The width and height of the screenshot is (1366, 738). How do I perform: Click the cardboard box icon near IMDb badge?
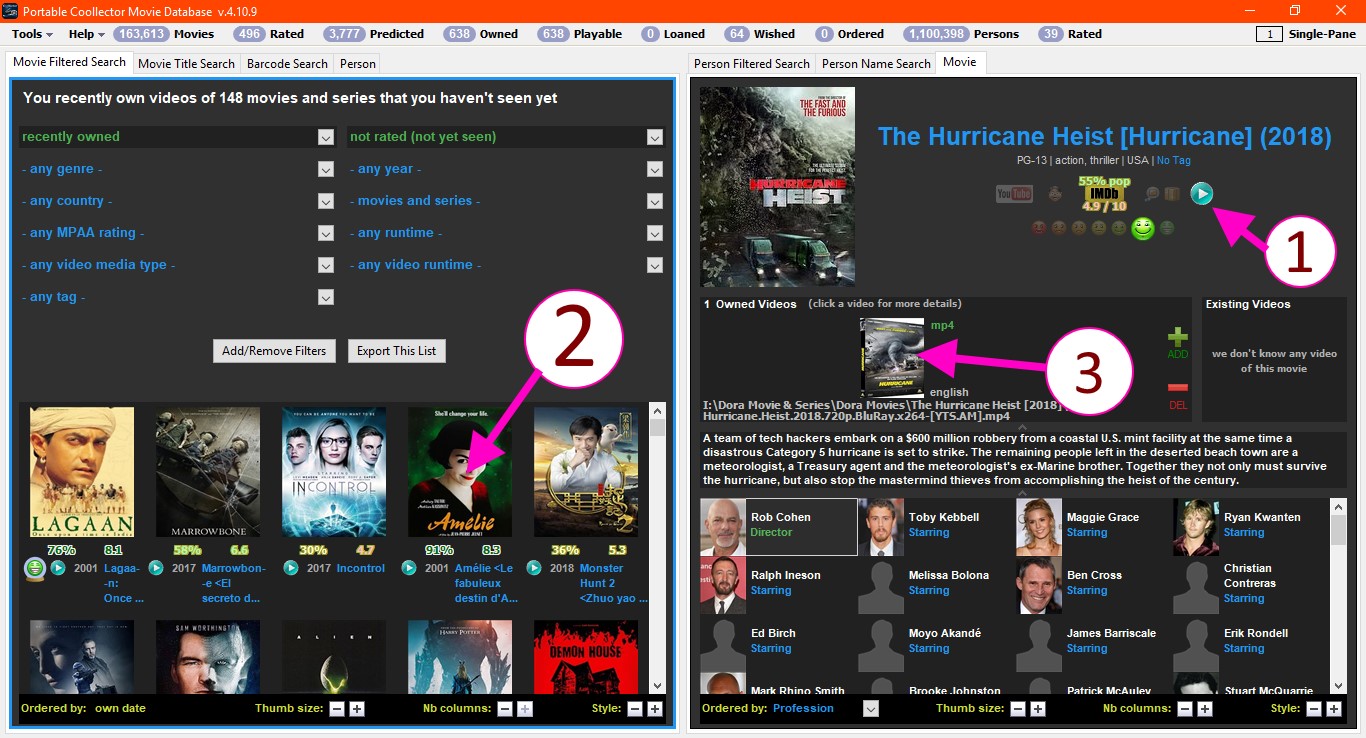(x=1172, y=194)
